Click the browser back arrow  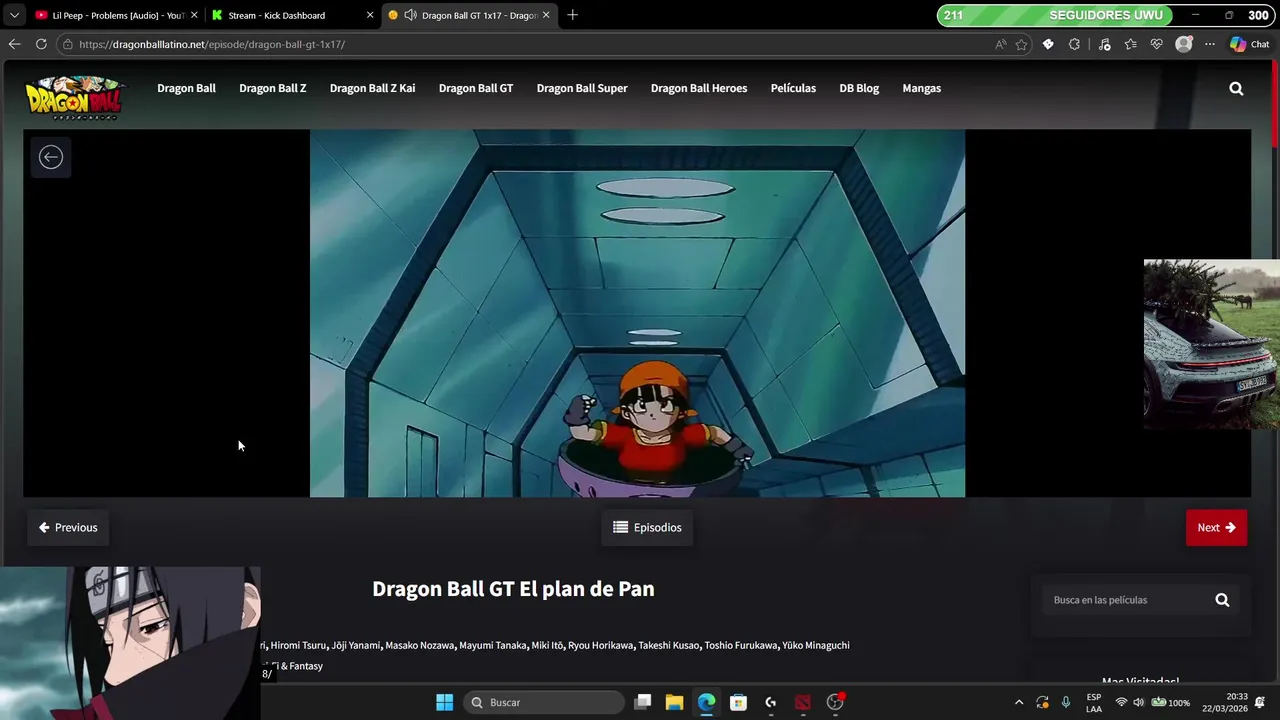(x=14, y=44)
